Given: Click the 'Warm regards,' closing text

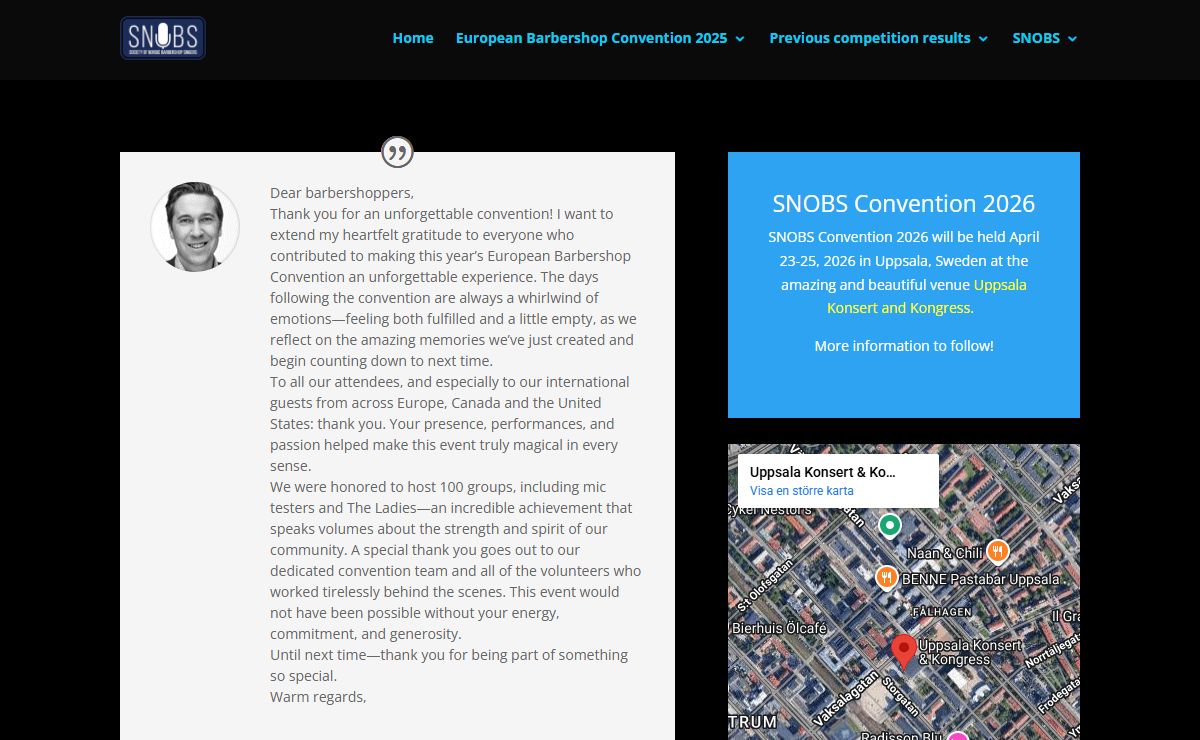Looking at the screenshot, I should (x=318, y=697).
